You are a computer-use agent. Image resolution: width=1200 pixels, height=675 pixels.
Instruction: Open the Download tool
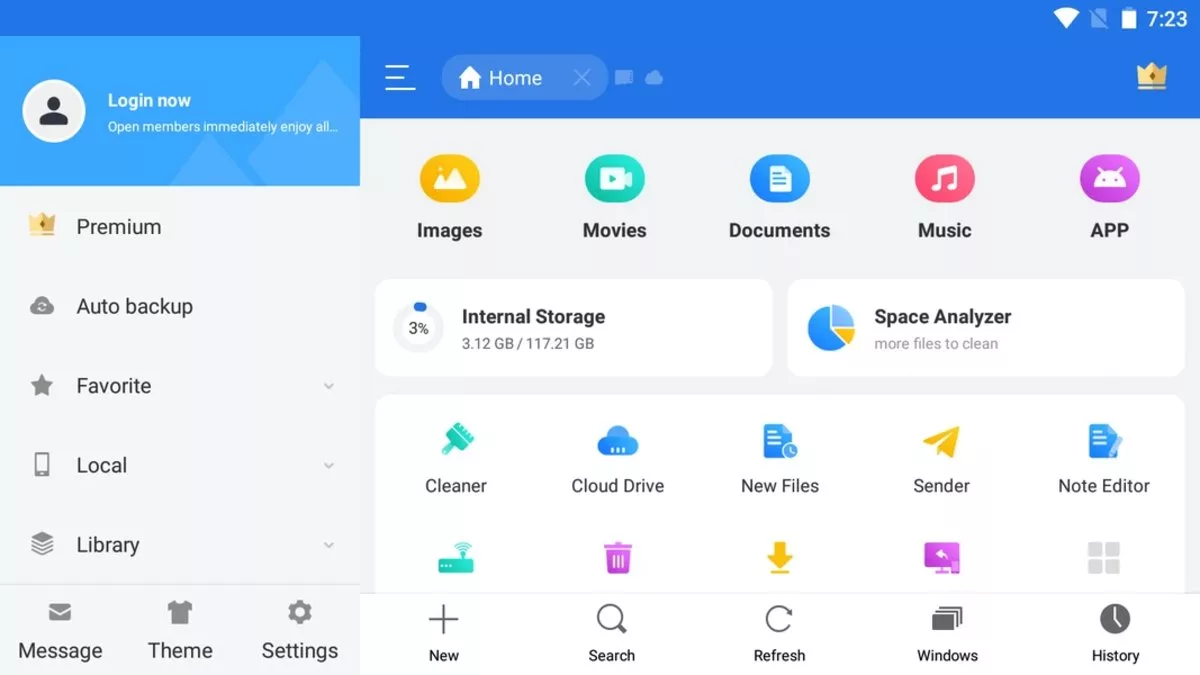pos(779,558)
